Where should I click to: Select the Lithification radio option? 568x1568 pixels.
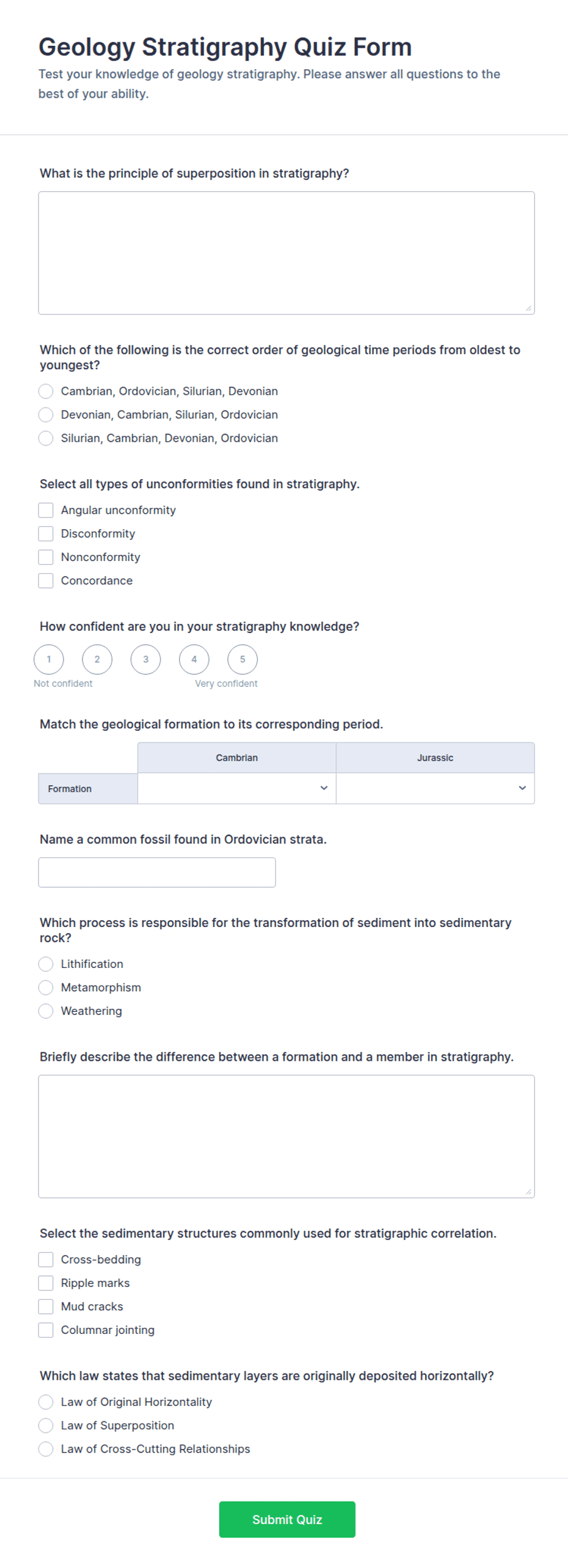pyautogui.click(x=46, y=964)
